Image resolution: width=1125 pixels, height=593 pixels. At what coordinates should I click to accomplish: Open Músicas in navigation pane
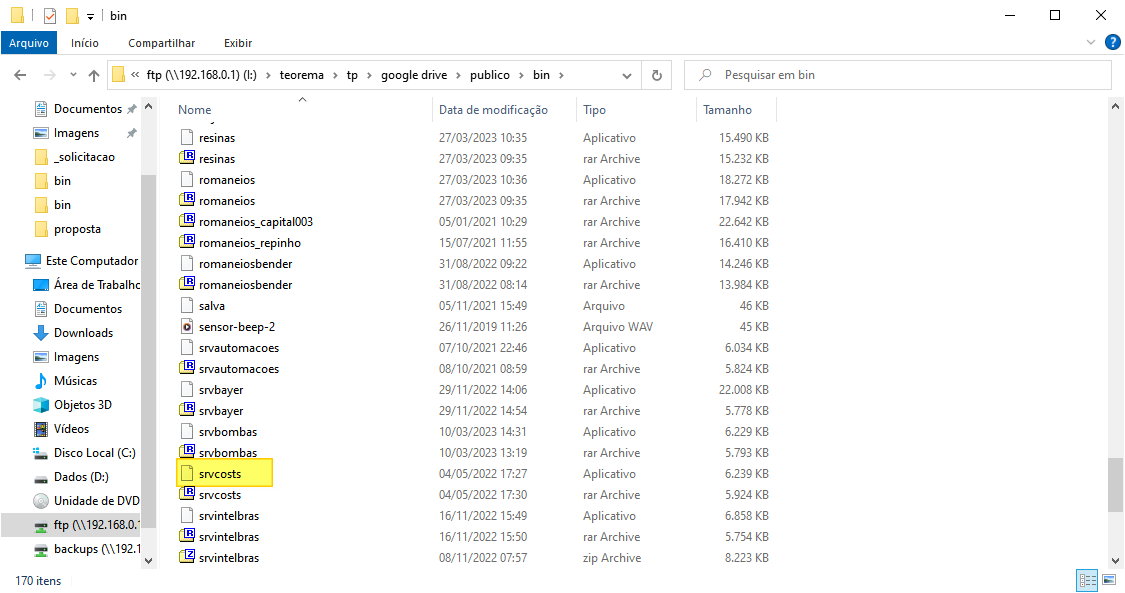[75, 381]
